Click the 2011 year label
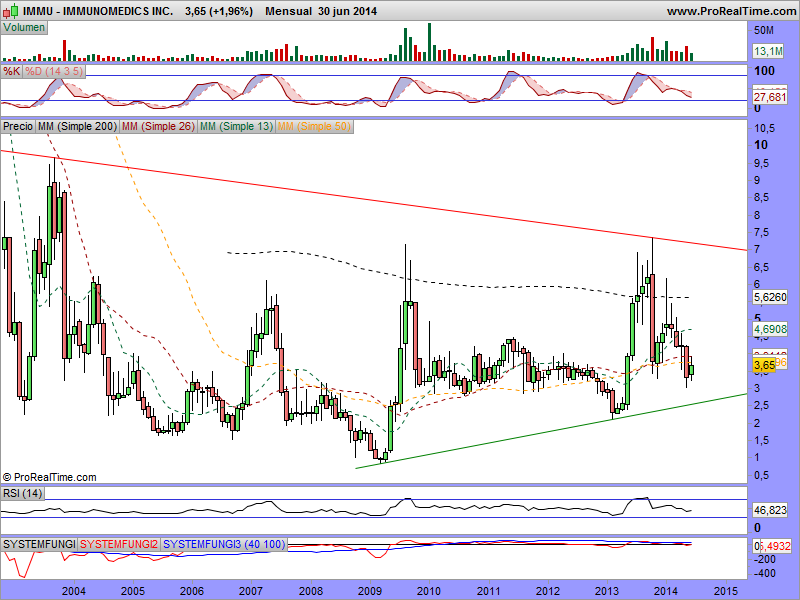Screen dimensions: 800x600 489,591
